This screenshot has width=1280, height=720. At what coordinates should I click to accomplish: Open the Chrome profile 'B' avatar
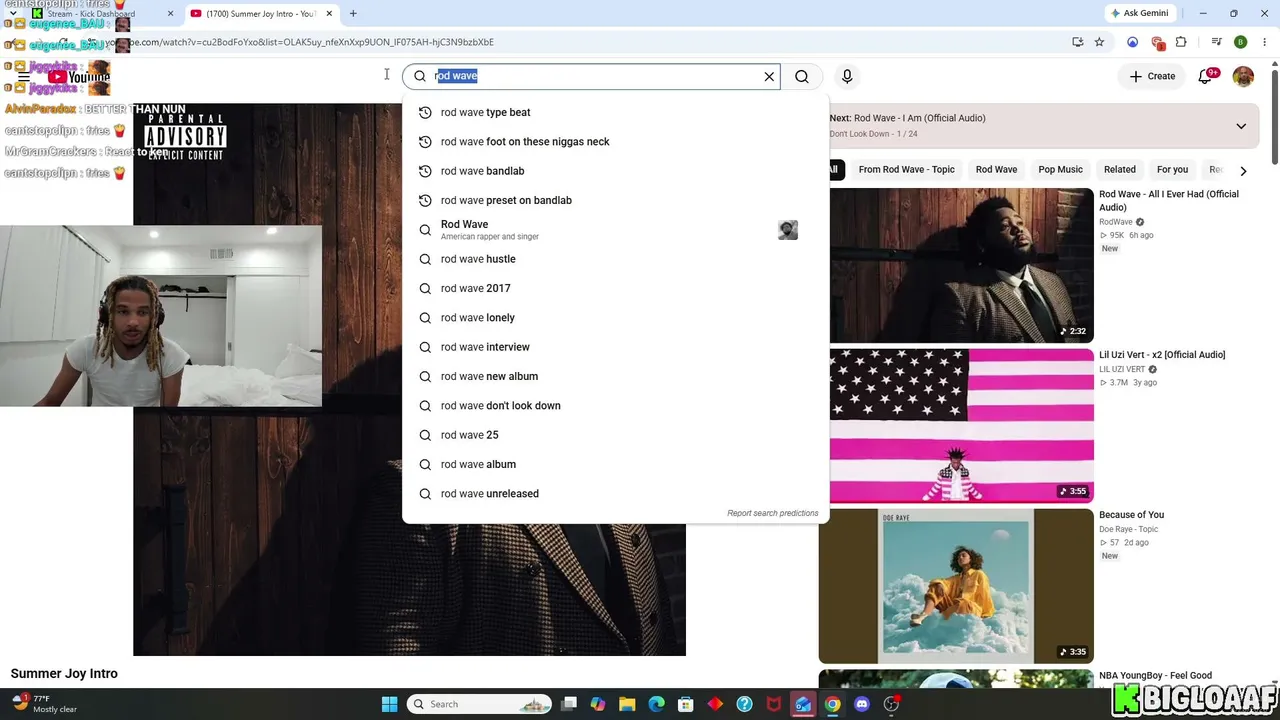tap(1240, 42)
